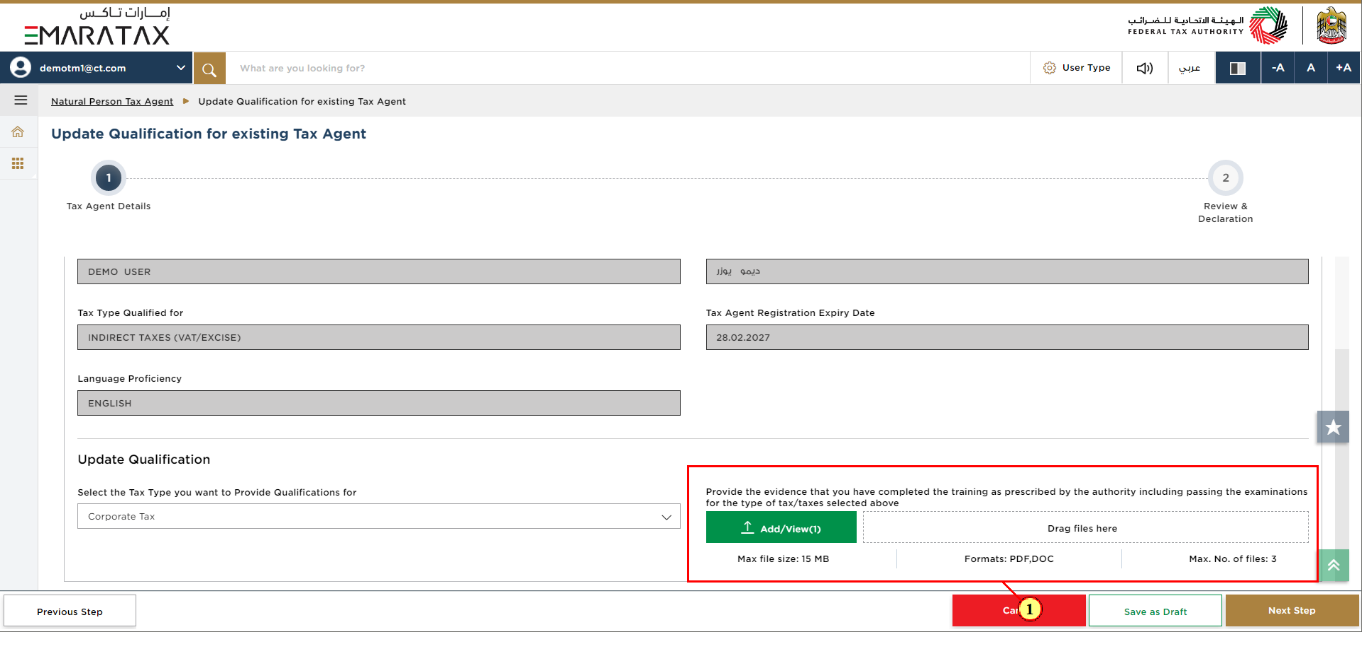Click the Update Qualification section heading
This screenshot has height=648, width=1362.
[144, 460]
